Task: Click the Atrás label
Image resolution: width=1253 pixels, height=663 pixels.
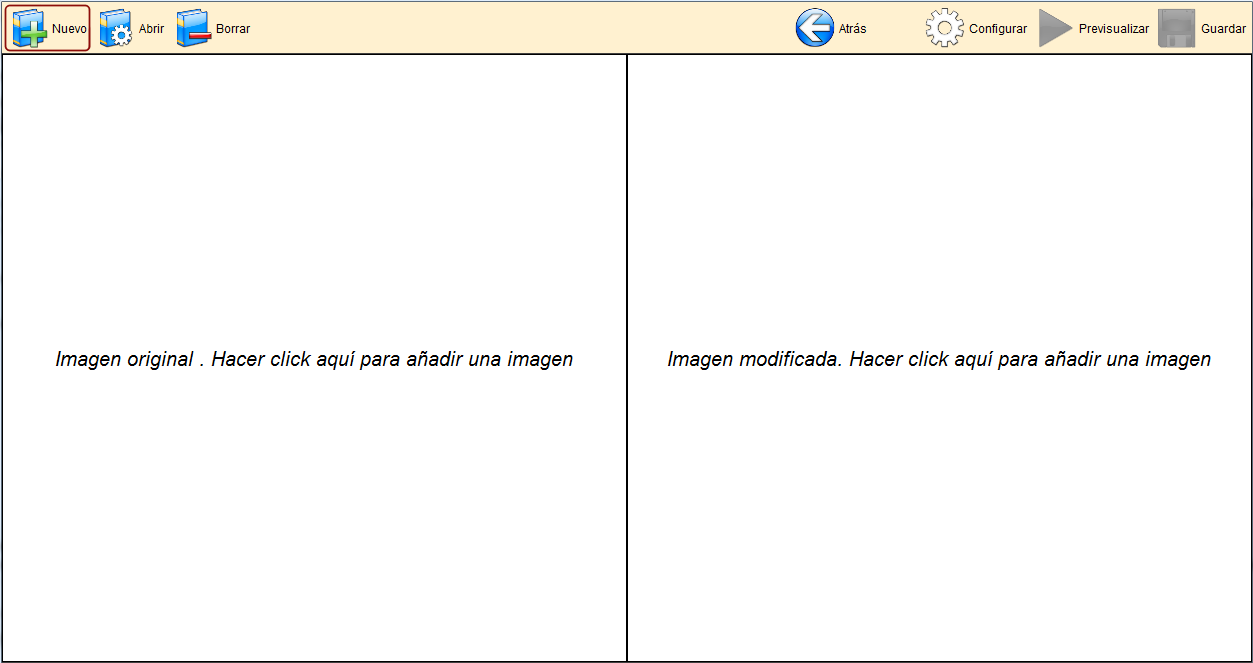Action: [853, 29]
